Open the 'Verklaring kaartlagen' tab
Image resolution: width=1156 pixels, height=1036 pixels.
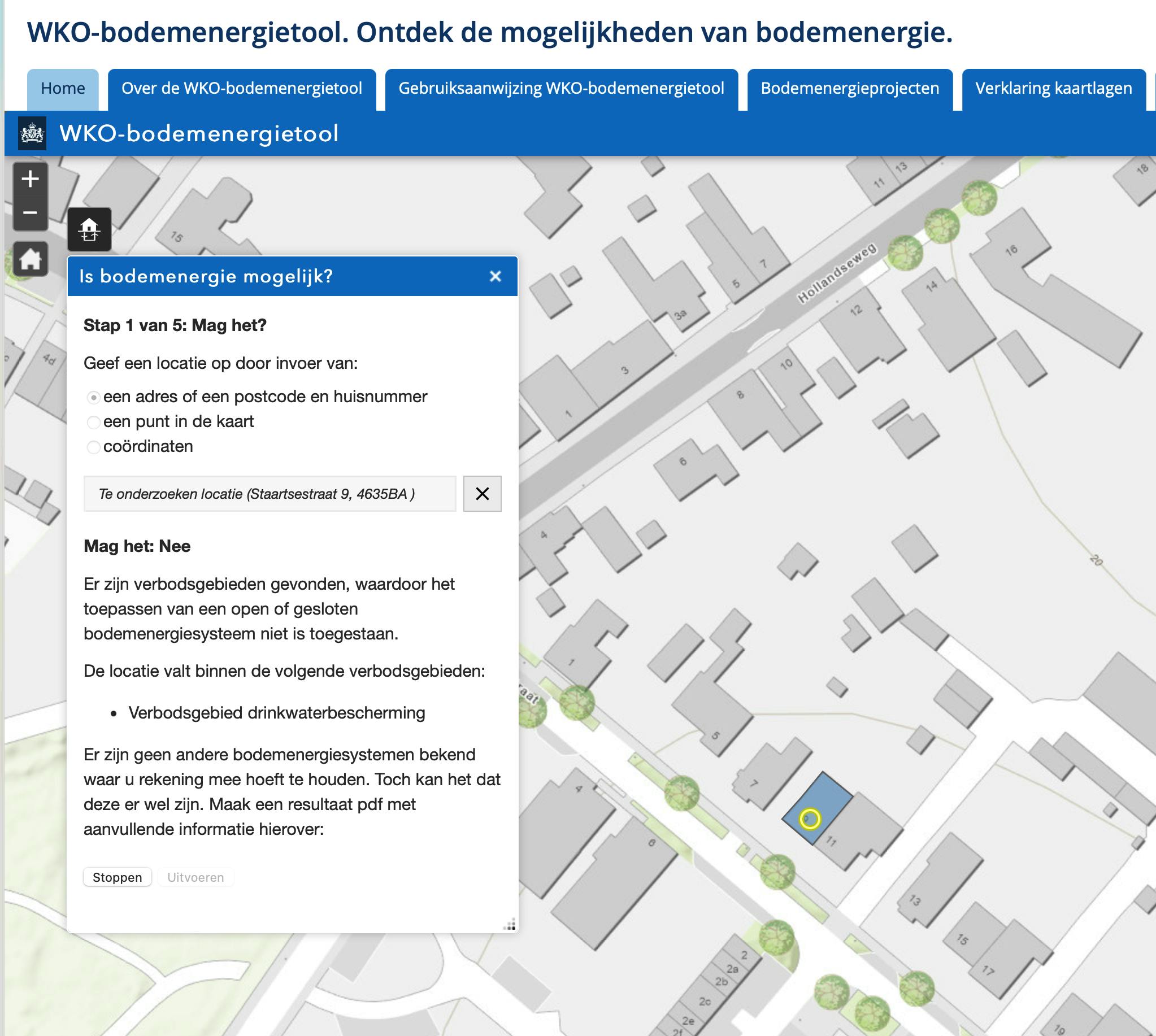(1054, 88)
